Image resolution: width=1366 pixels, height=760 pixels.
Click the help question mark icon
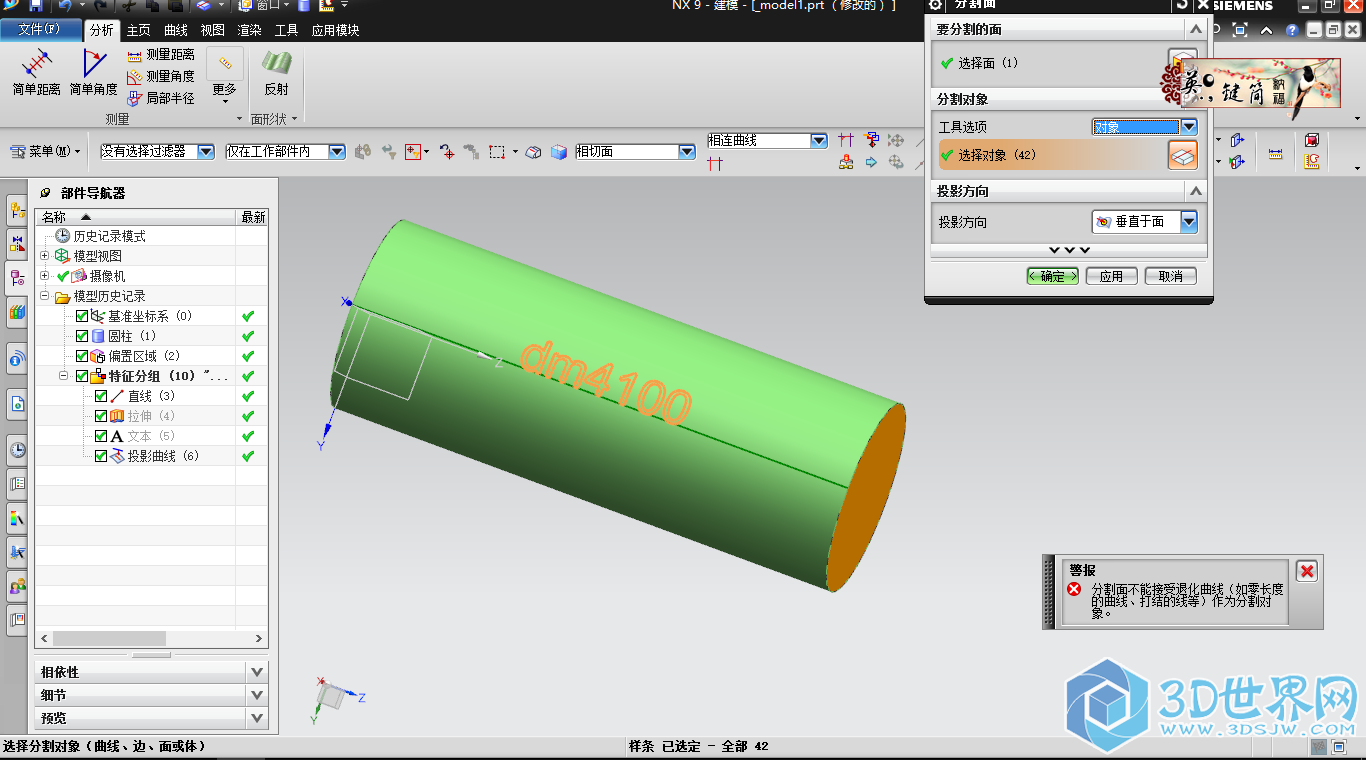(x=1292, y=30)
